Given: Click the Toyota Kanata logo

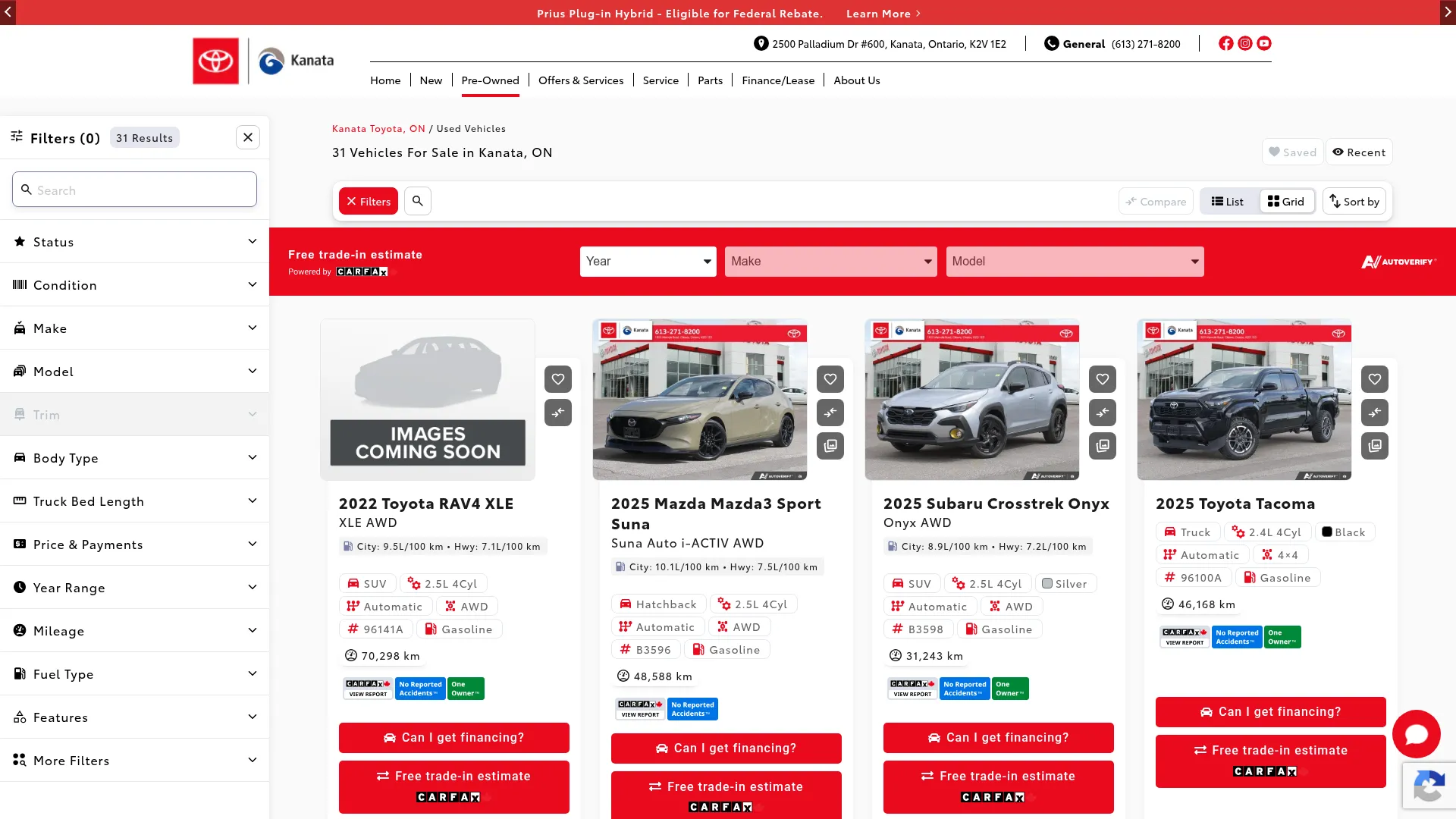Looking at the screenshot, I should (263, 61).
